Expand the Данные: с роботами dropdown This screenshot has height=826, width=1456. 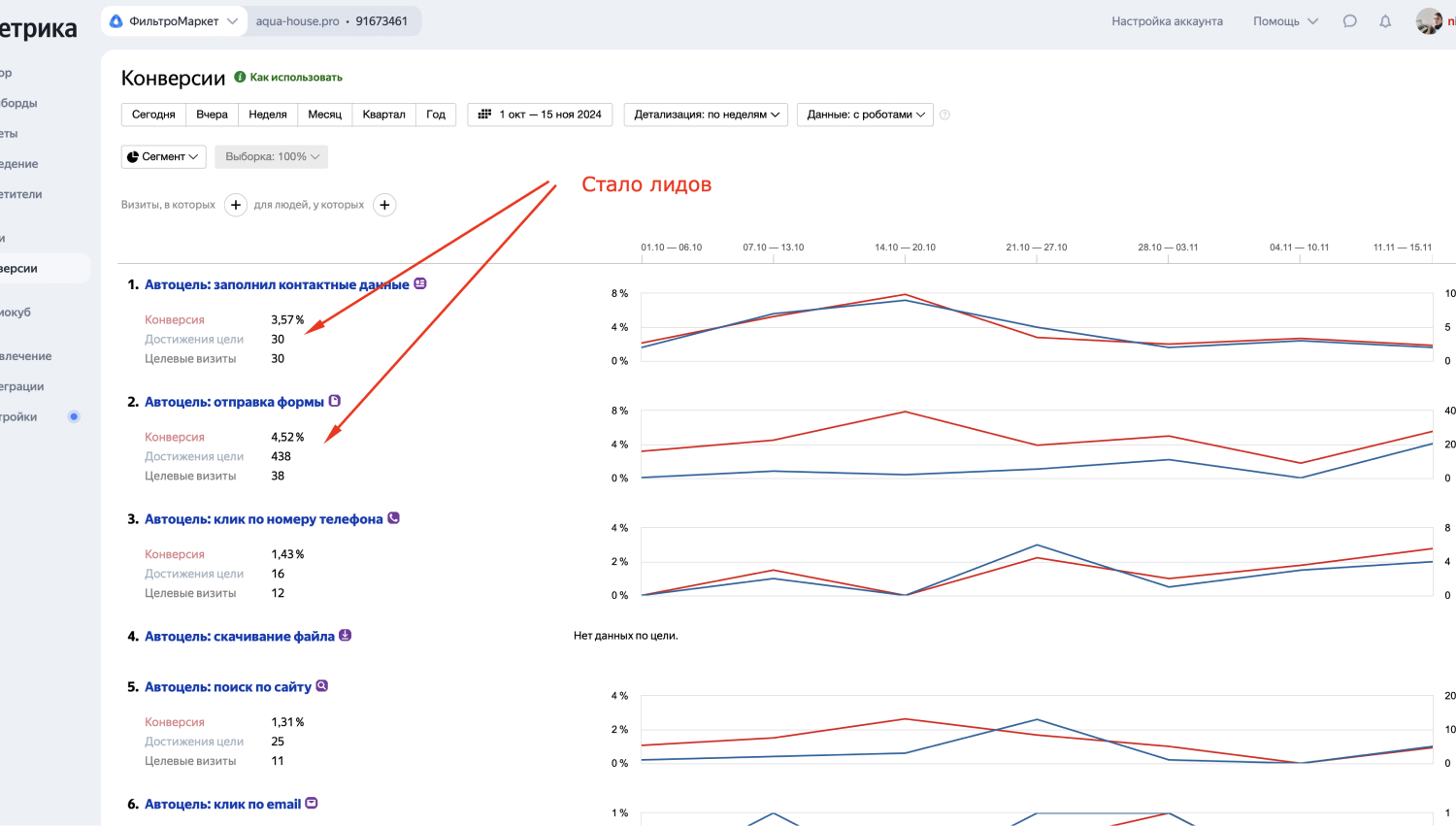point(866,115)
